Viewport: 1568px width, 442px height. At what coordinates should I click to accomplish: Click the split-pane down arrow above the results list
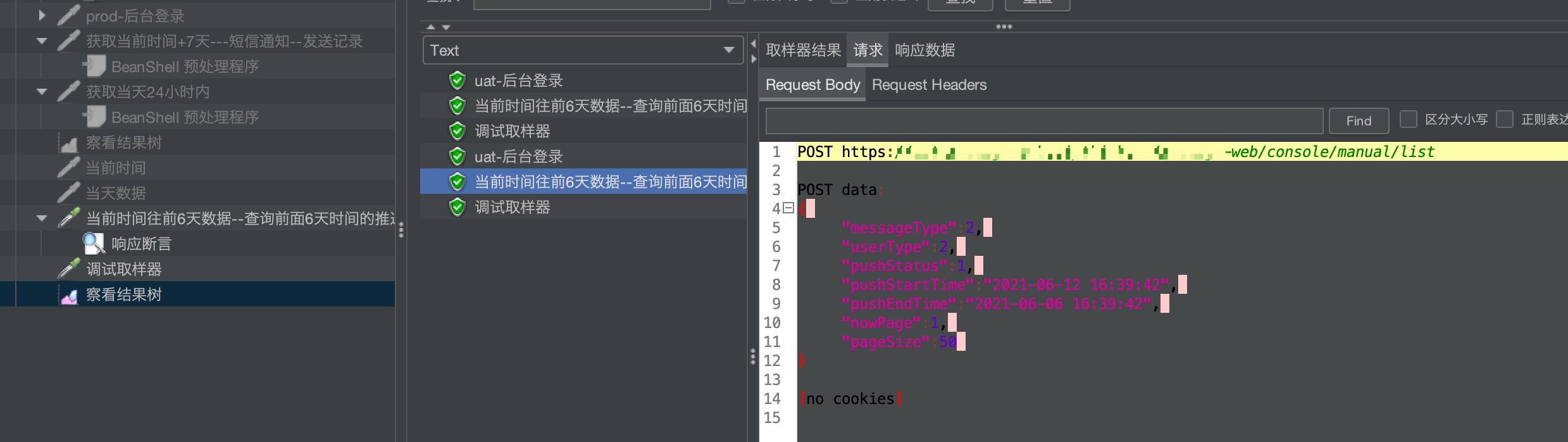446,27
